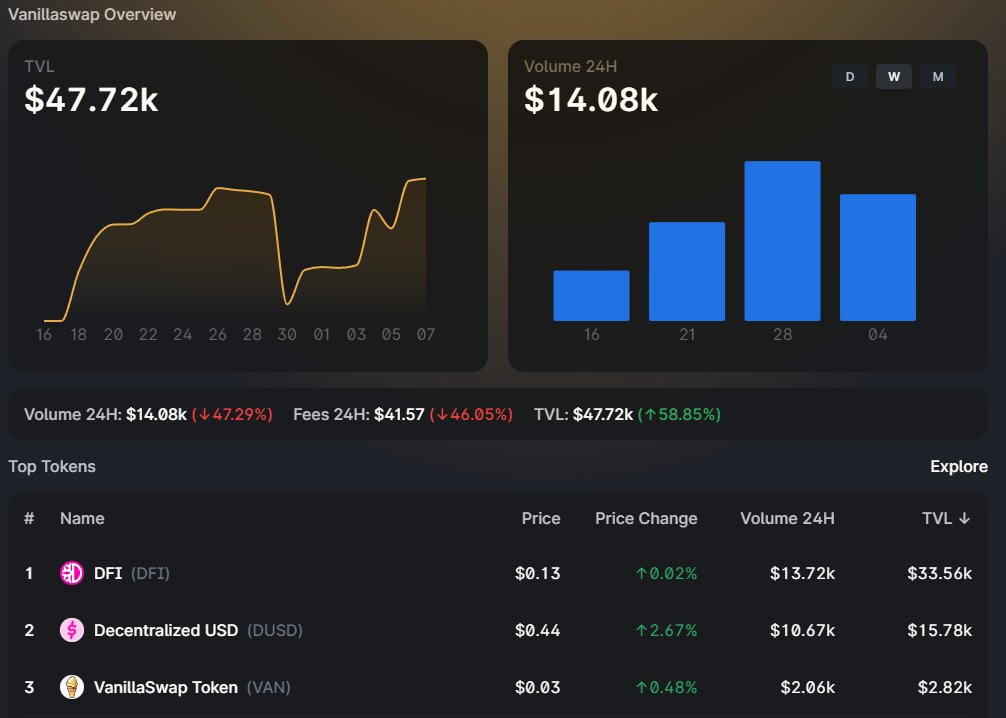Image resolution: width=1006 pixels, height=718 pixels.
Task: Click VAN TVL $2.82k cell
Action: pos(944,687)
